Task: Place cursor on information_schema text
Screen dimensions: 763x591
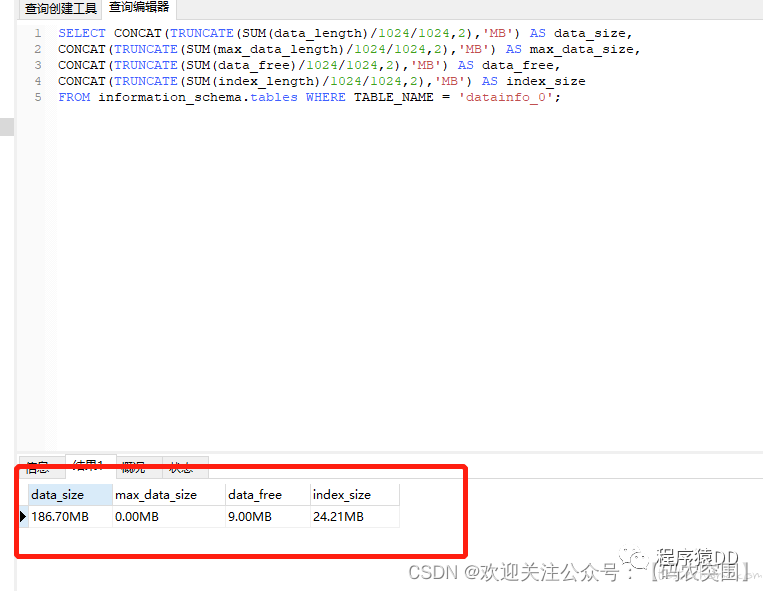Action: point(170,97)
